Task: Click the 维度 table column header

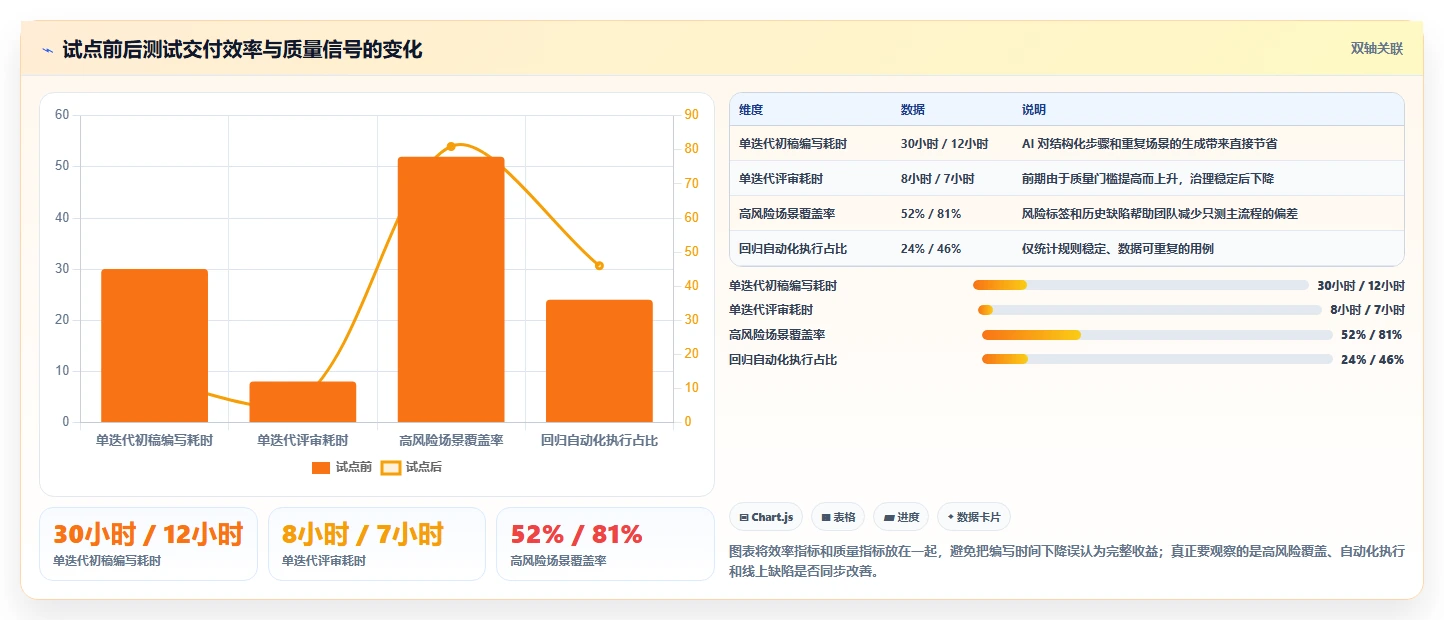Action: click(751, 110)
